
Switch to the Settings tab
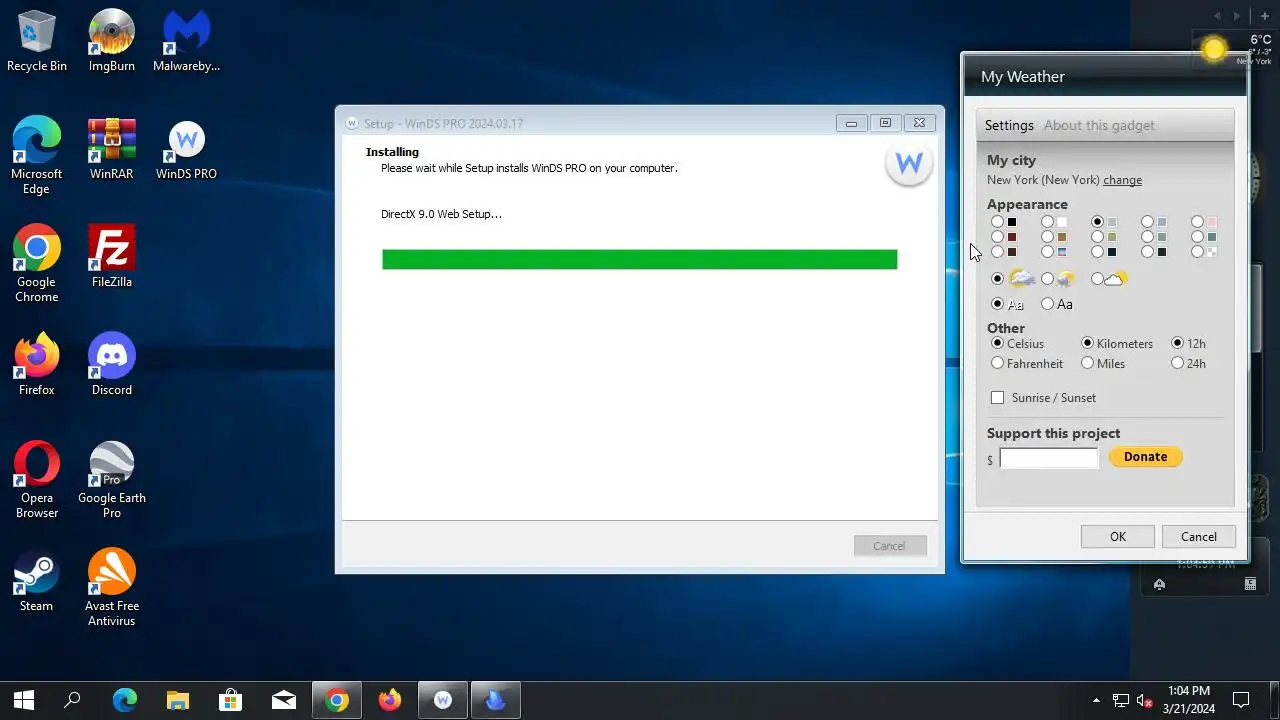(1009, 125)
